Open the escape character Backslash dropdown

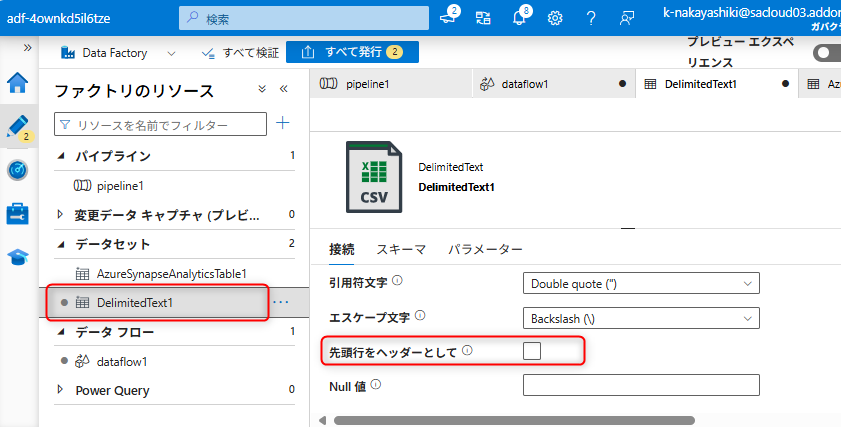(x=641, y=318)
